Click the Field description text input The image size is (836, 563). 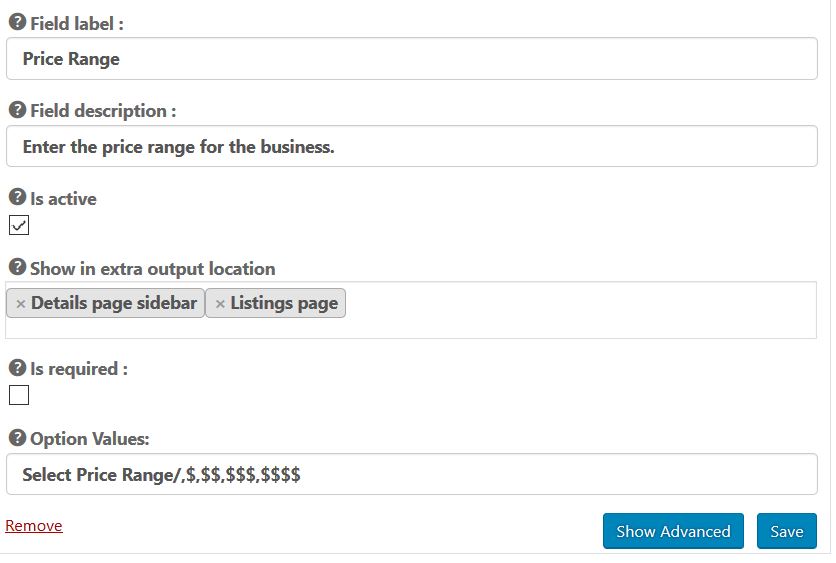click(412, 147)
